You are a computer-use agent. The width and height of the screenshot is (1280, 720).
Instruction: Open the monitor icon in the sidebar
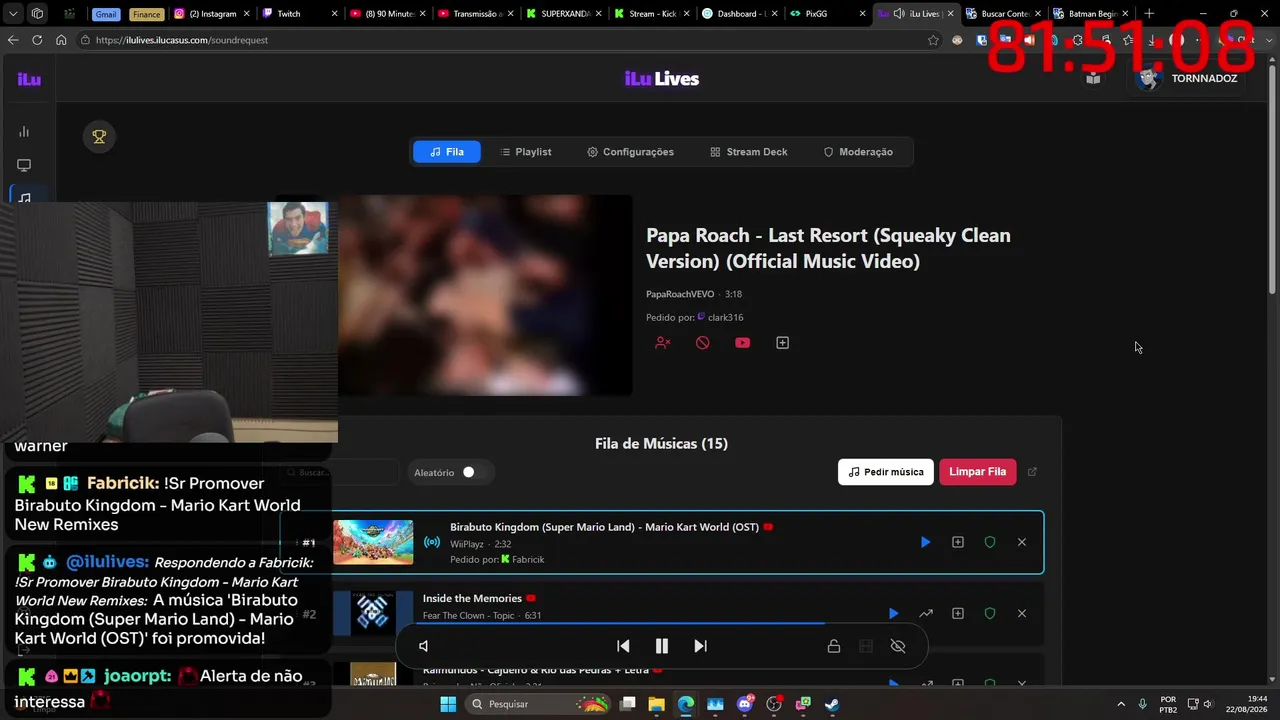tap(24, 165)
